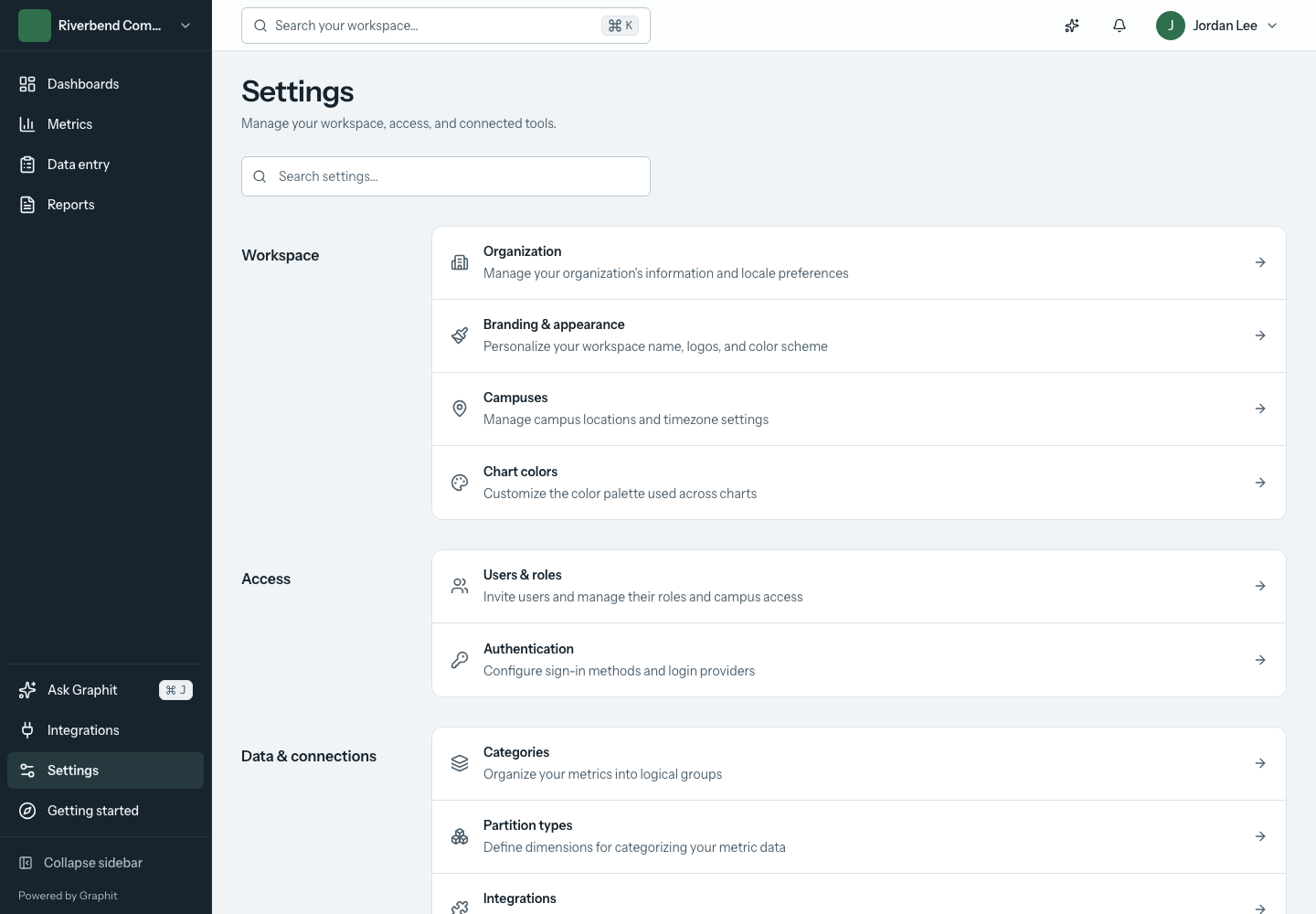Open Dashboards from the sidebar
Image resolution: width=1316 pixels, height=914 pixels.
pyautogui.click(x=105, y=84)
